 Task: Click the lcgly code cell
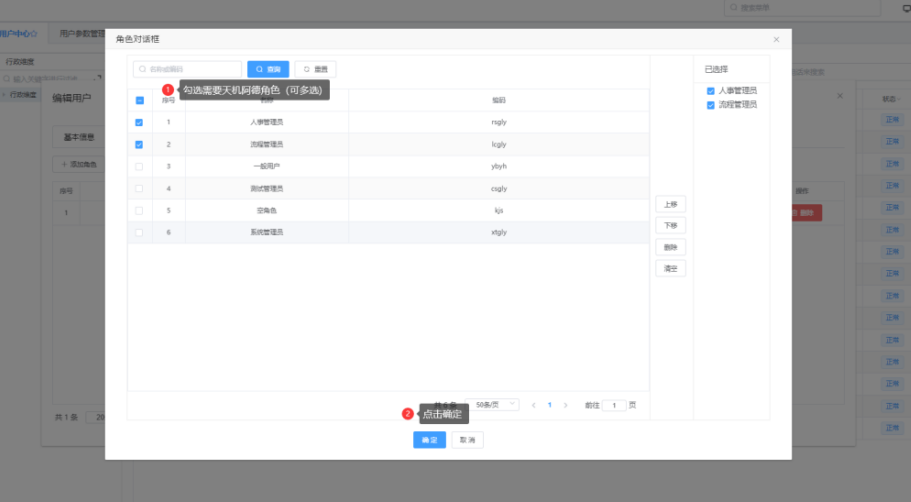[498, 144]
